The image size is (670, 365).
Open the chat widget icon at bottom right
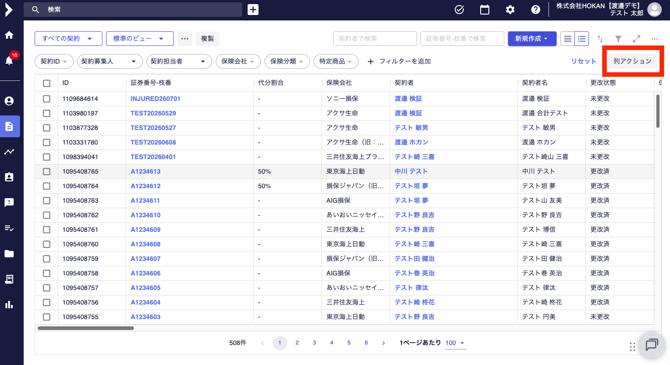click(x=652, y=344)
